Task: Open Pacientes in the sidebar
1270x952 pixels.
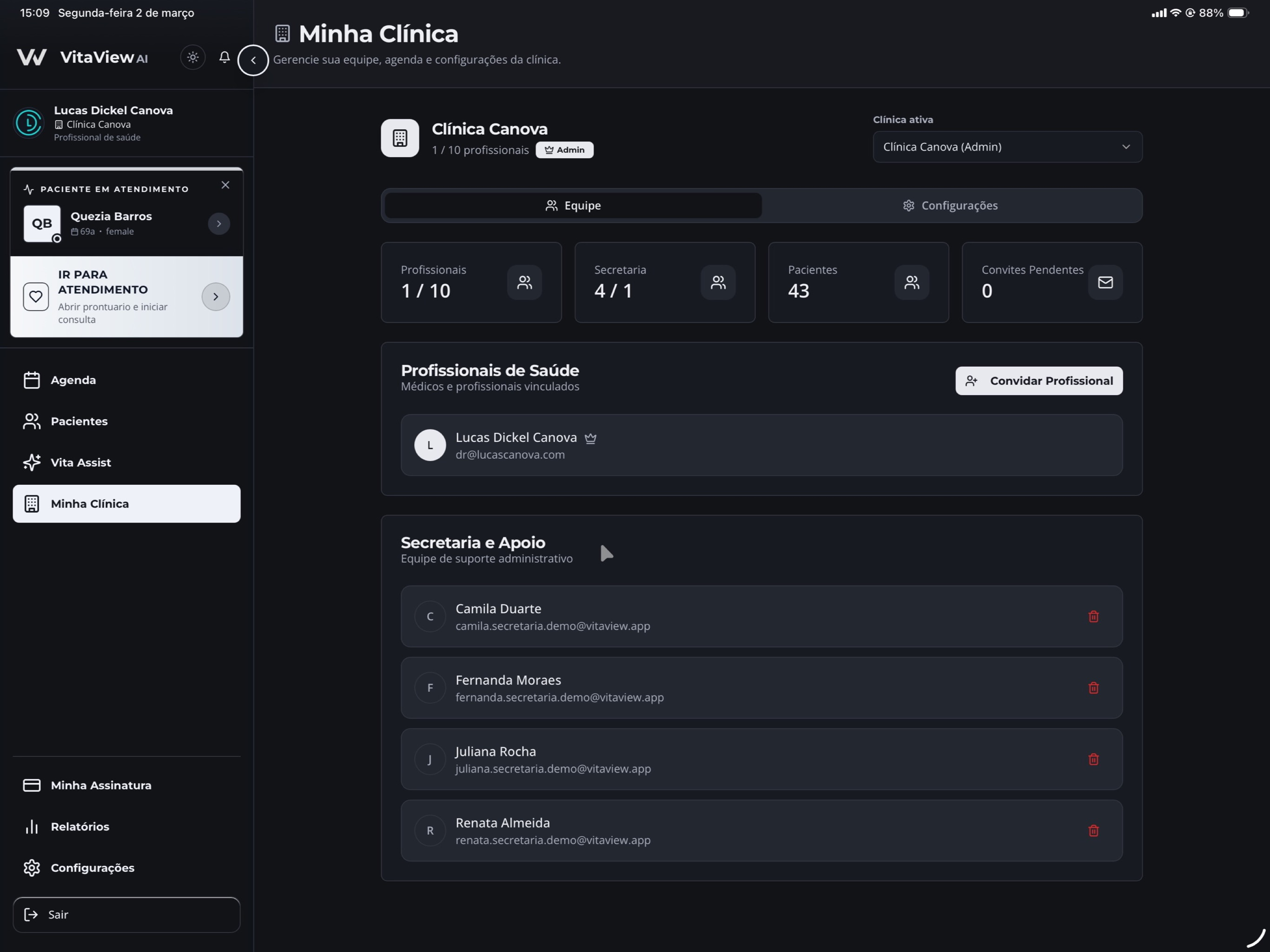Action: [x=126, y=422]
